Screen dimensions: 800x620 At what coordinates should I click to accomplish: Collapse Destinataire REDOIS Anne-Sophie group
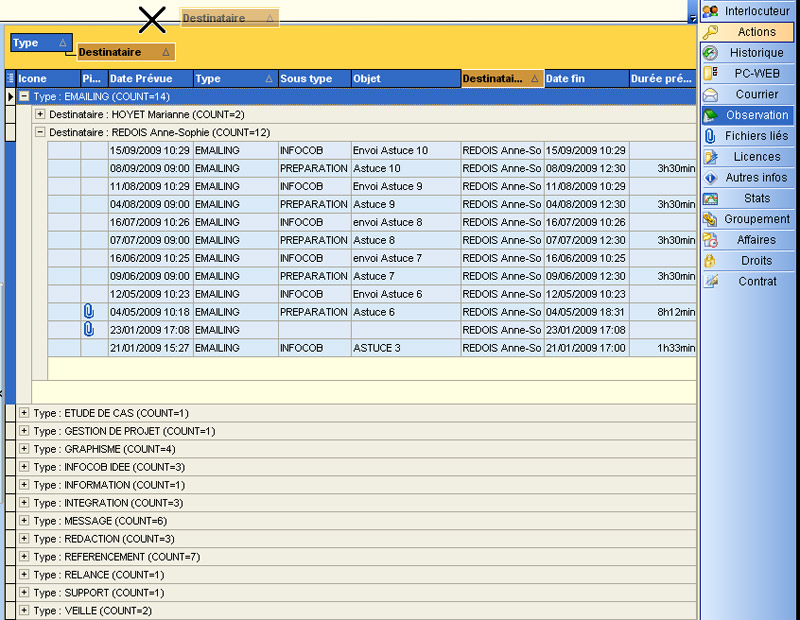click(40, 132)
